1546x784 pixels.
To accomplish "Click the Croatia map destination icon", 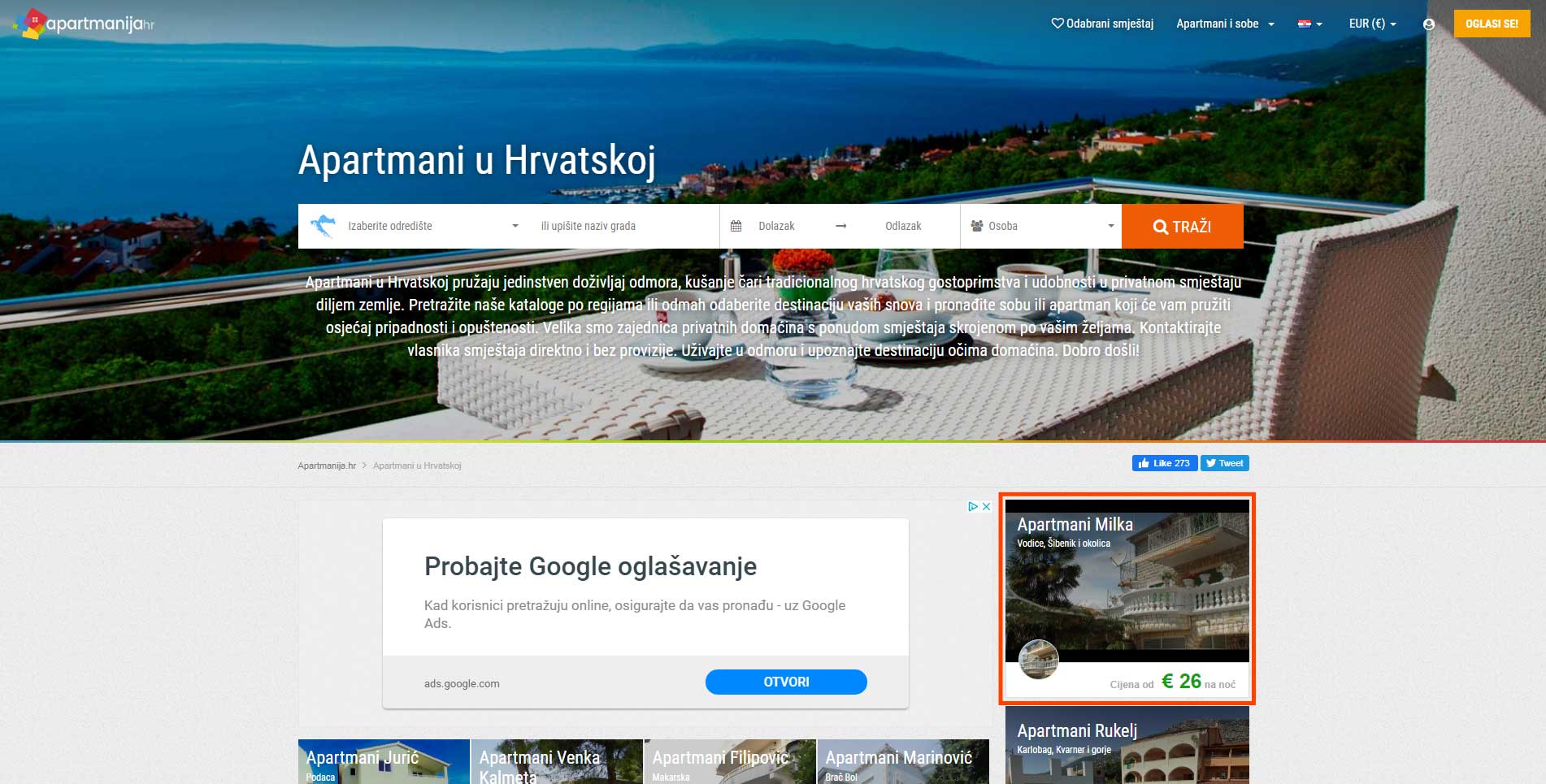I will coord(323,226).
